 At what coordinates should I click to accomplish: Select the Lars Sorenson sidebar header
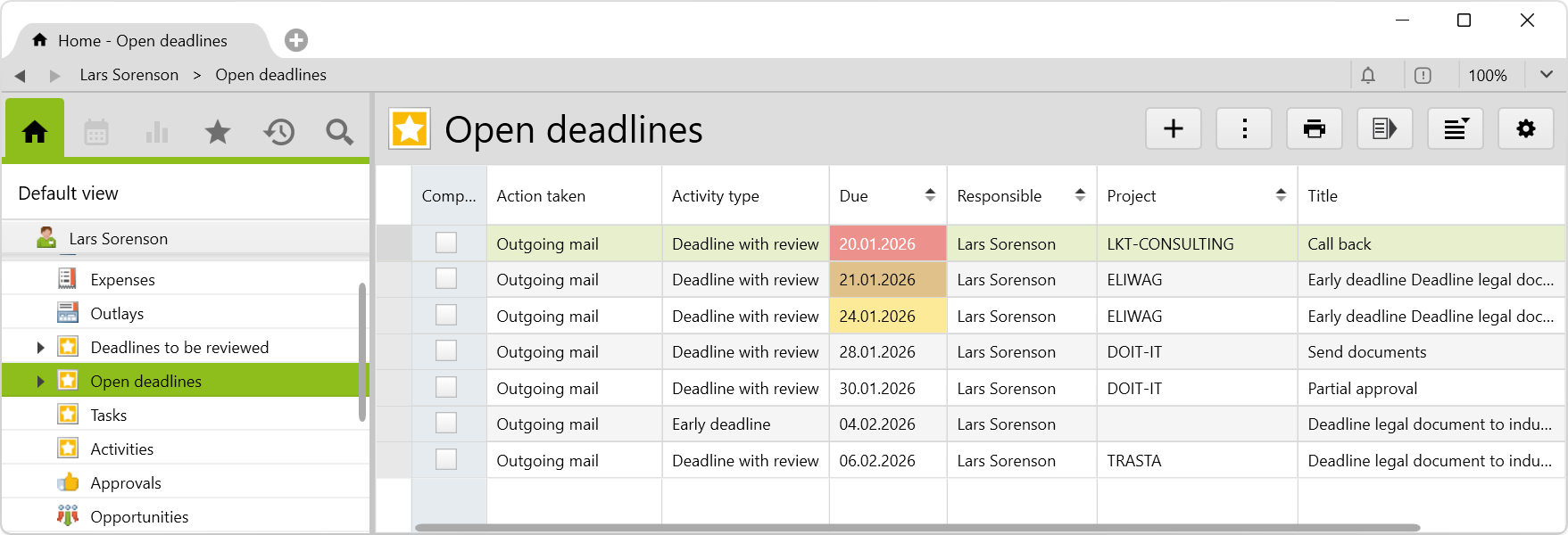pos(186,238)
